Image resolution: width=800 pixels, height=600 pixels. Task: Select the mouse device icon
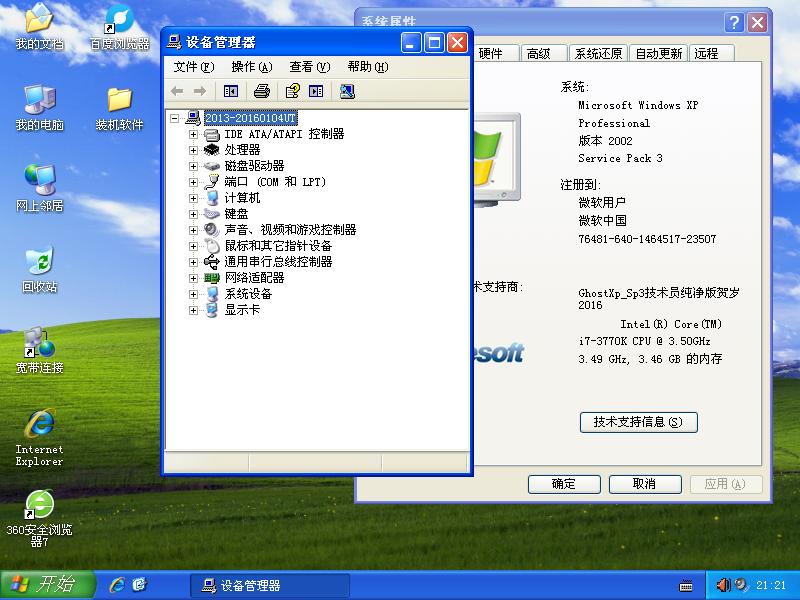[x=212, y=246]
